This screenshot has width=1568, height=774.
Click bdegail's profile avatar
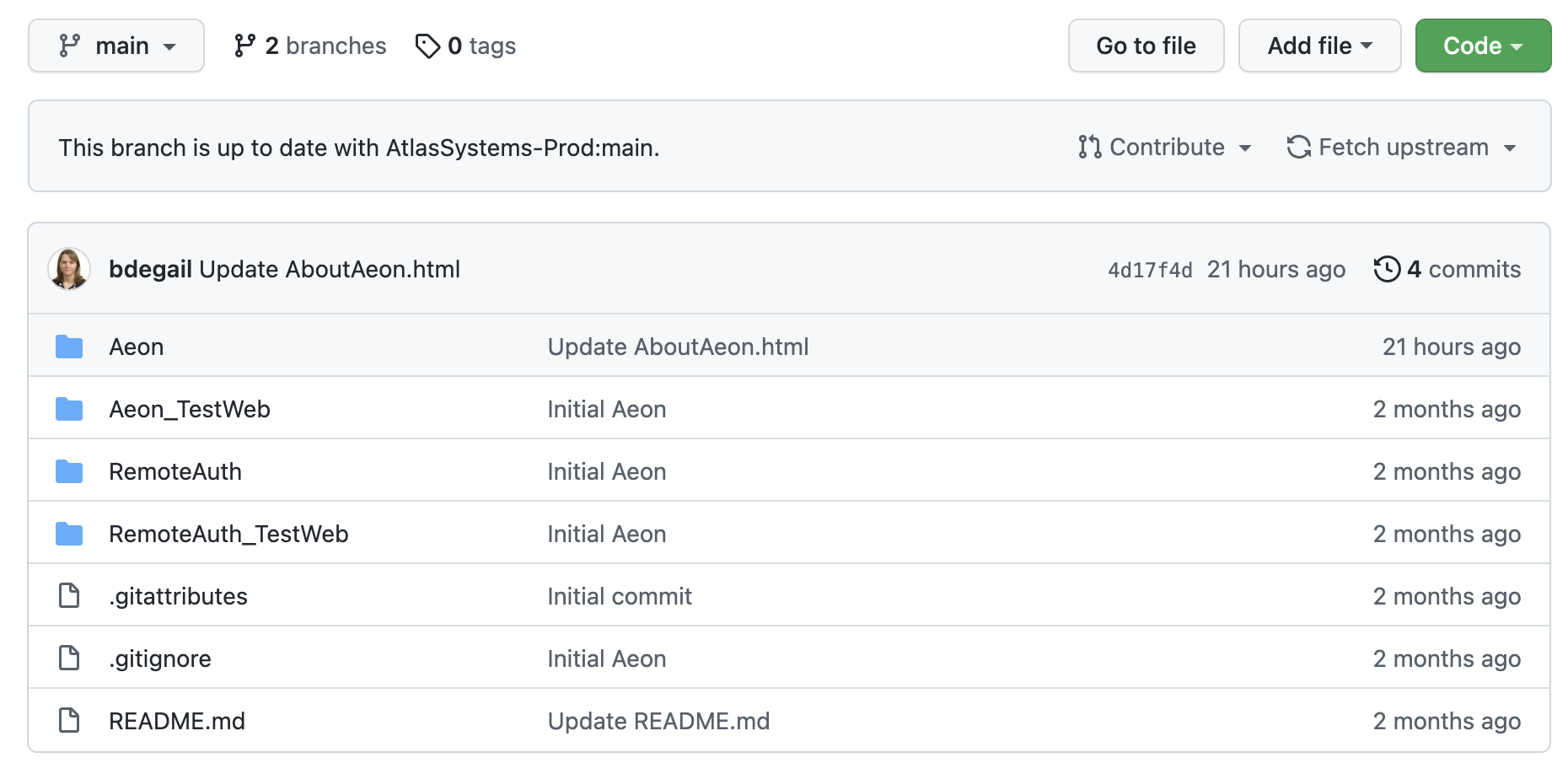[x=69, y=268]
